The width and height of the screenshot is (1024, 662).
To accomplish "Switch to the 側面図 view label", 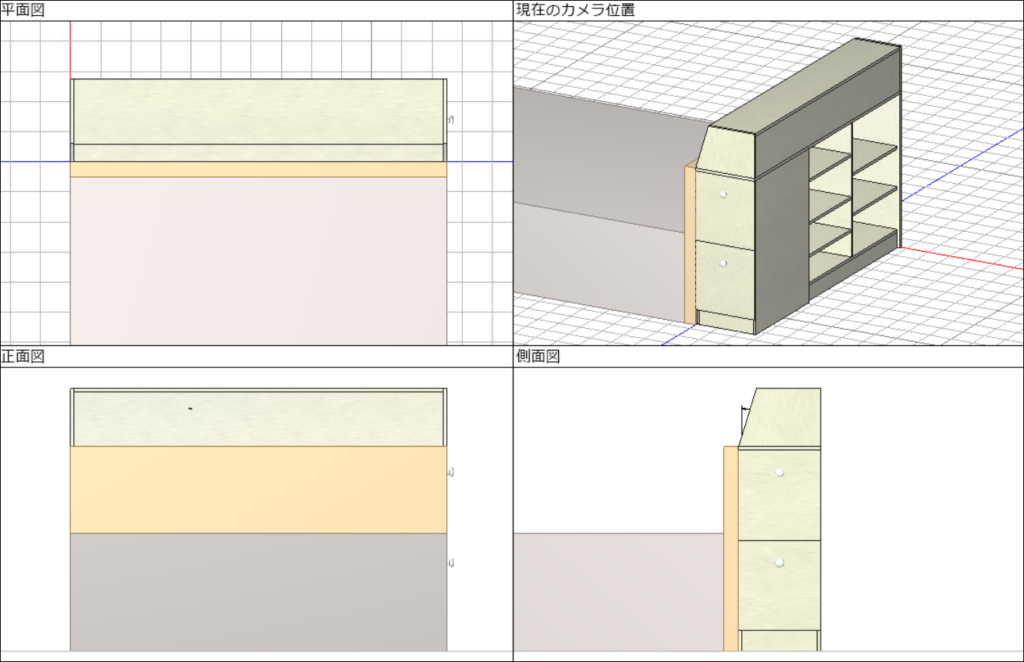I will pyautogui.click(x=535, y=356).
